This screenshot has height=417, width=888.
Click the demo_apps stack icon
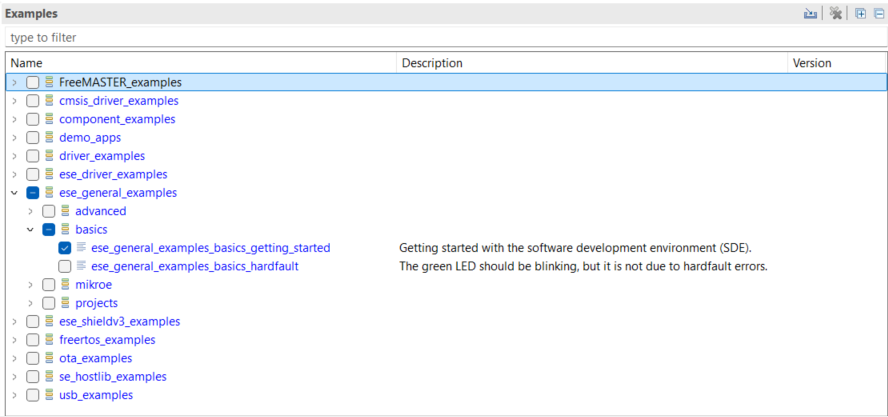coord(49,138)
